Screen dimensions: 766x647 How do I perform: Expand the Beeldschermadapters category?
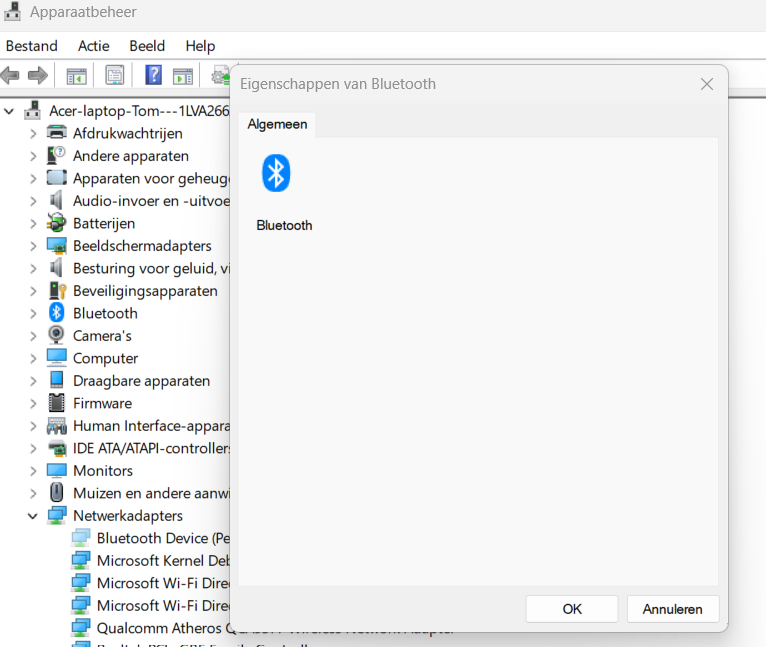click(33, 246)
